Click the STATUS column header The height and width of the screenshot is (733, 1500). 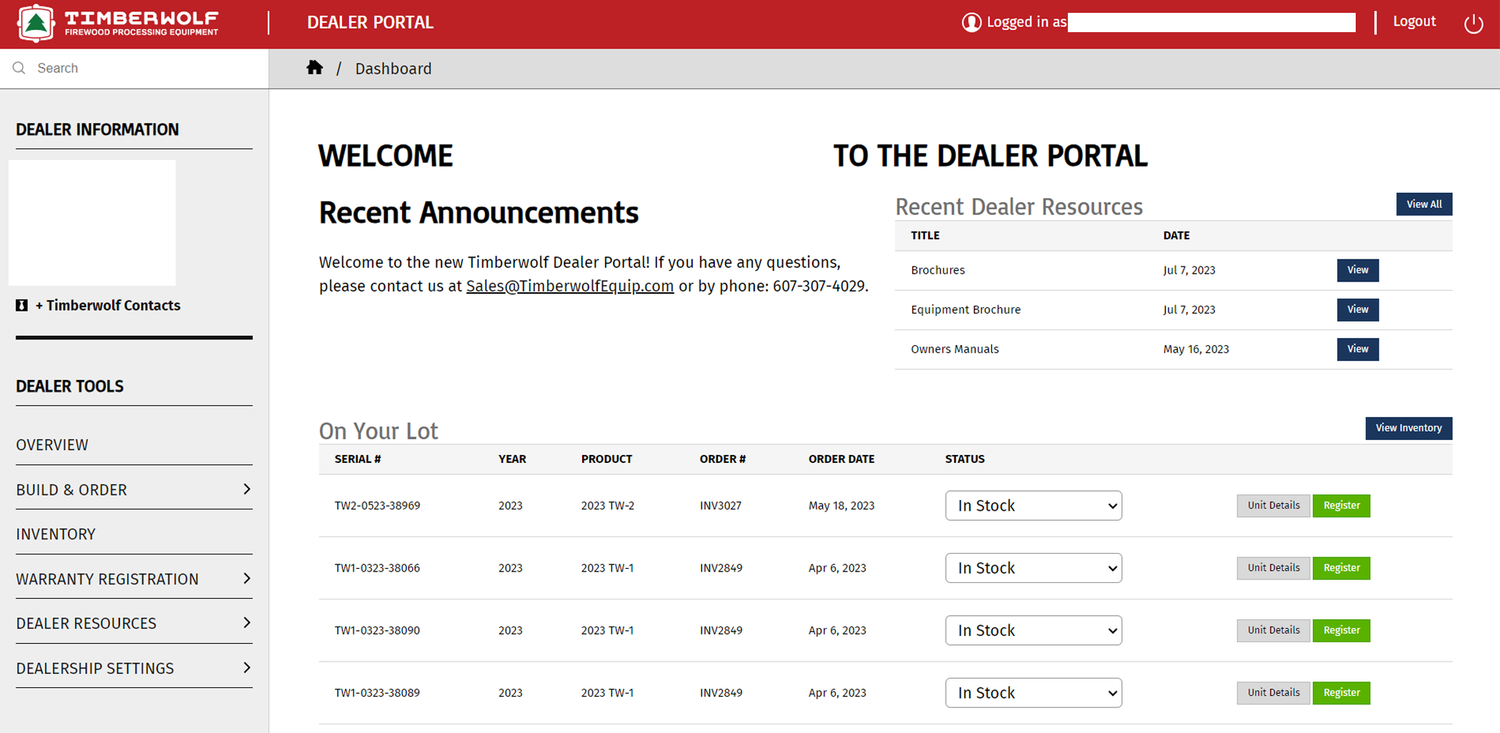tap(965, 459)
